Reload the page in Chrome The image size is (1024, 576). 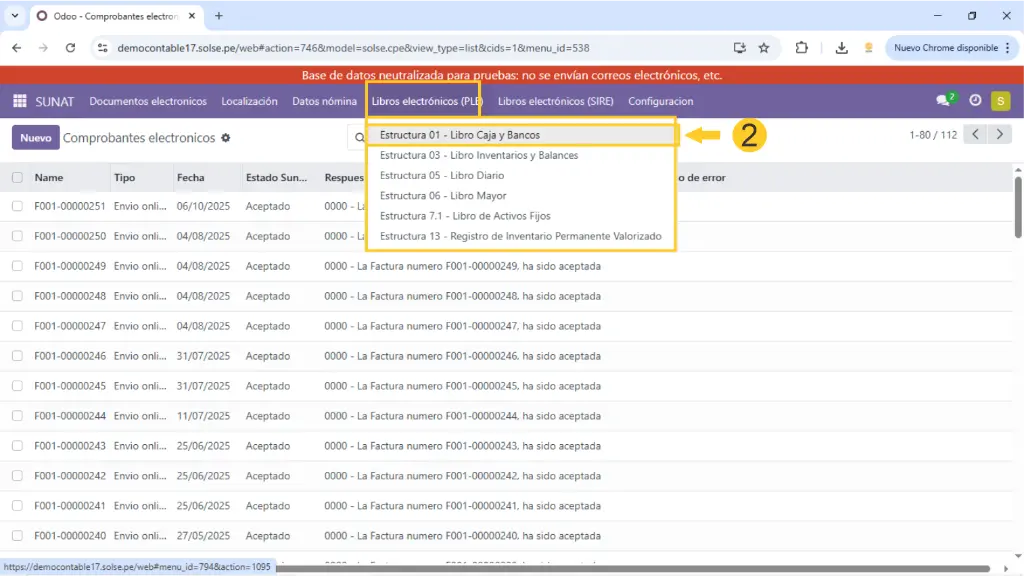tap(70, 47)
